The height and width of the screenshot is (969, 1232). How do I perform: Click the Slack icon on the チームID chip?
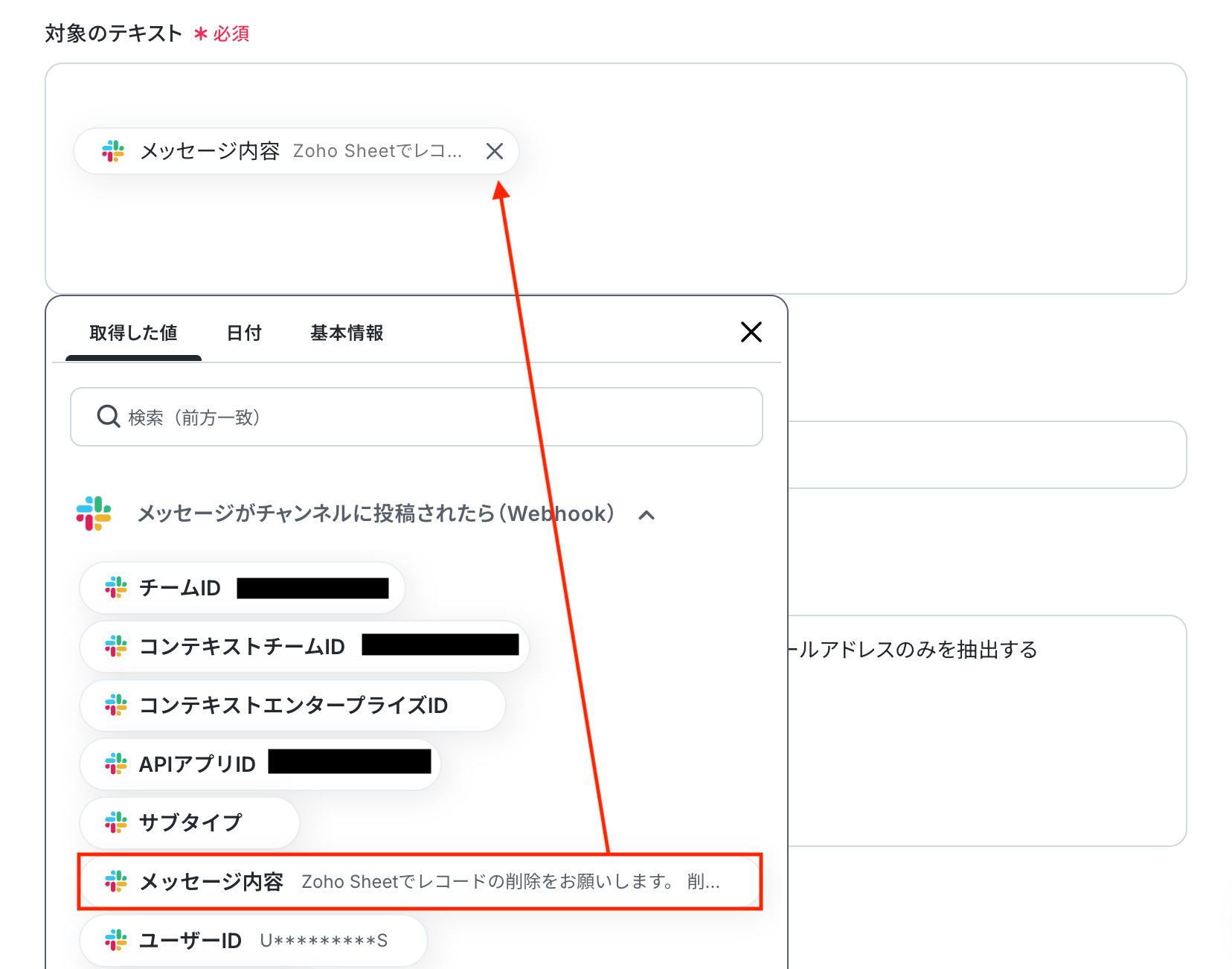(116, 588)
